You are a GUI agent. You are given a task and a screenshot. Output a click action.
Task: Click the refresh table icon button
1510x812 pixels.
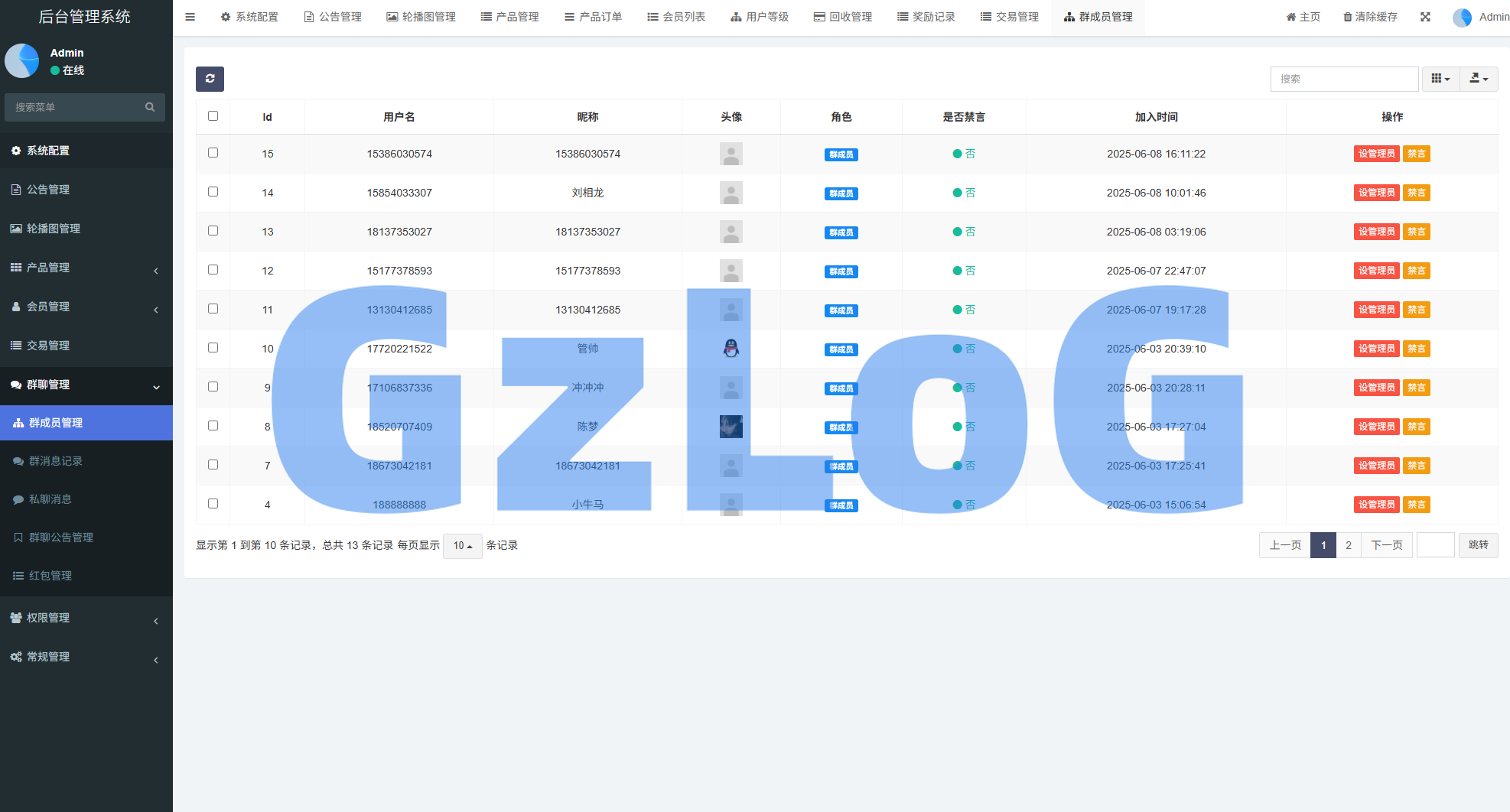click(x=210, y=79)
